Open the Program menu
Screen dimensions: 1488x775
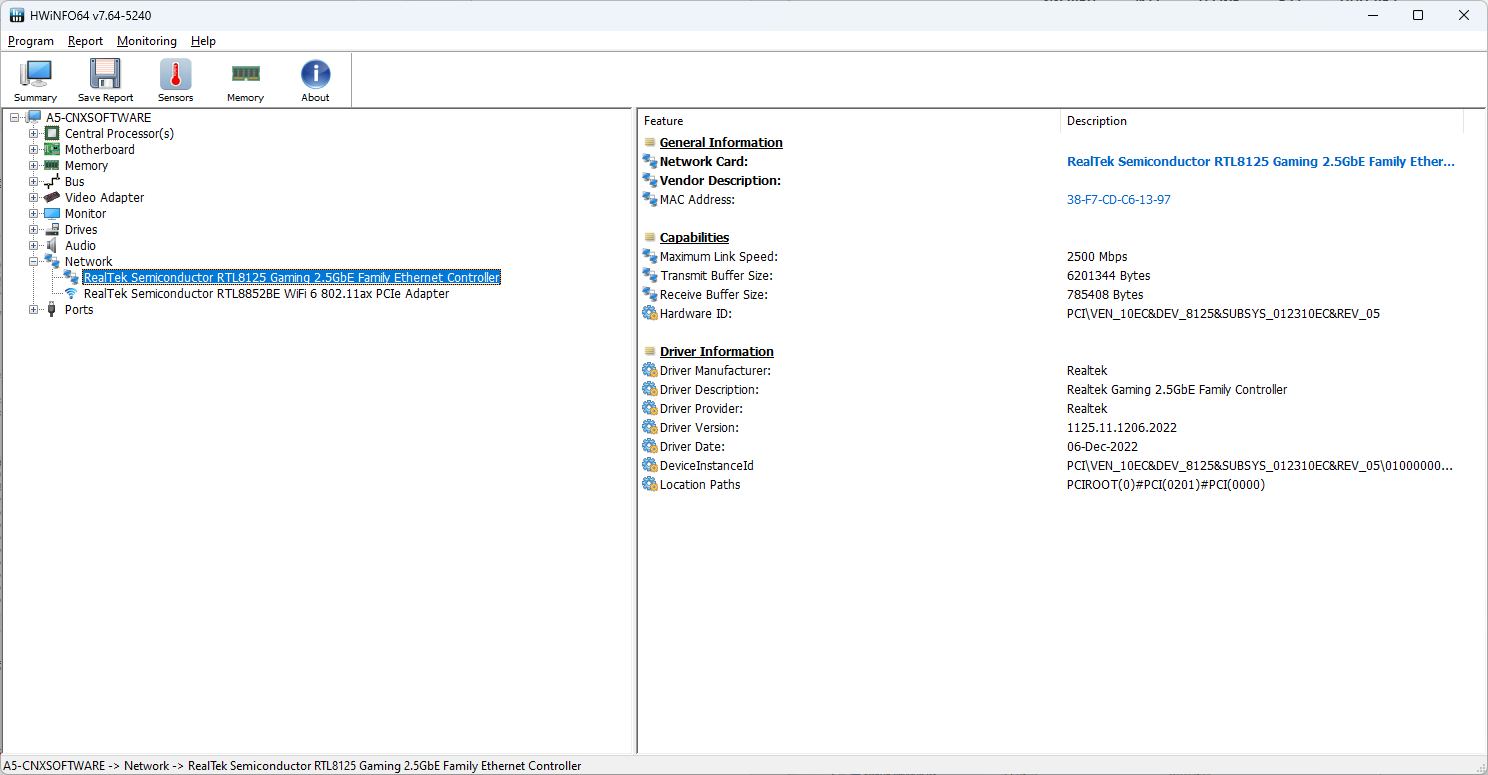[31, 41]
